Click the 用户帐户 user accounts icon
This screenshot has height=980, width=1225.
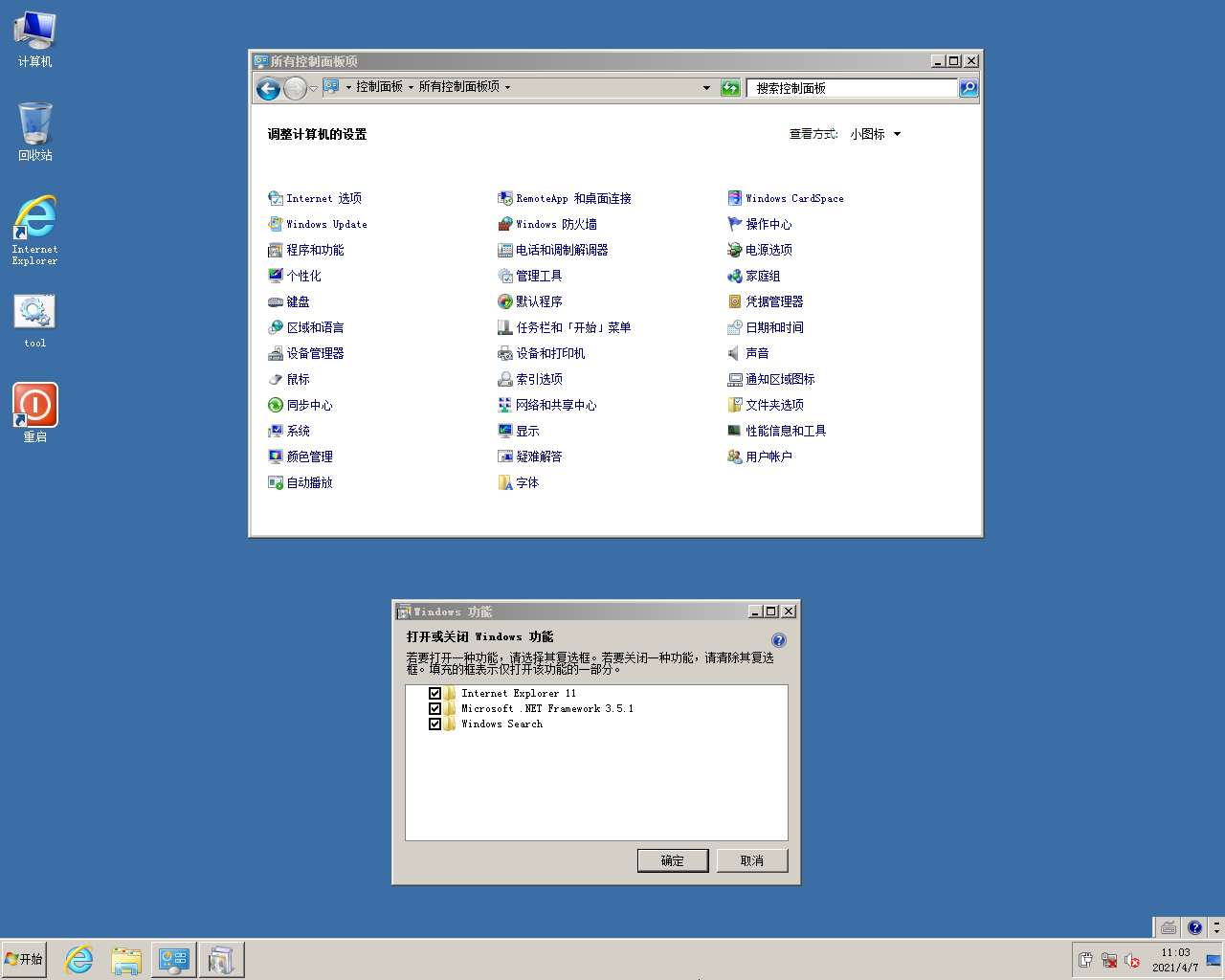(x=735, y=457)
